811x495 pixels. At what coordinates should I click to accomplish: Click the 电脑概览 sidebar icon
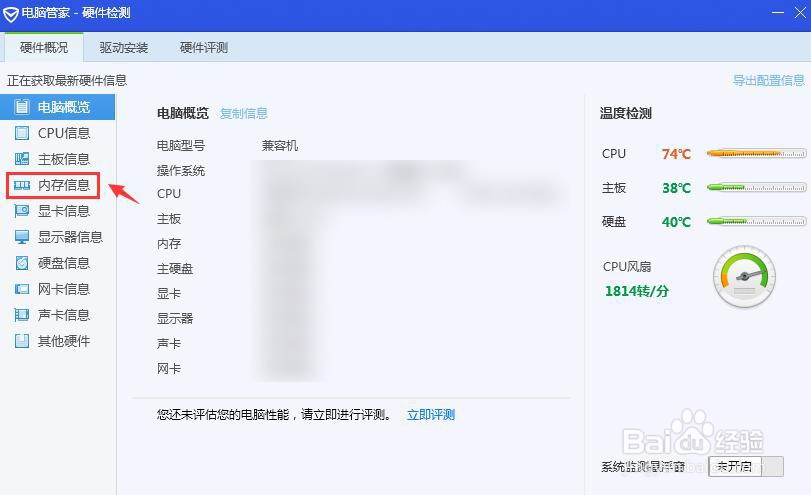pos(22,107)
